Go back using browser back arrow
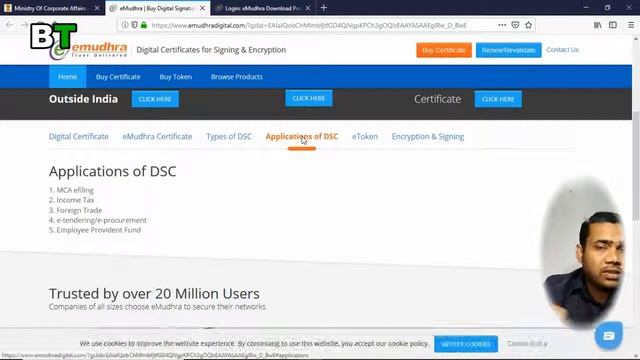Screen dimensions: 640x360 click(x=9, y=25)
